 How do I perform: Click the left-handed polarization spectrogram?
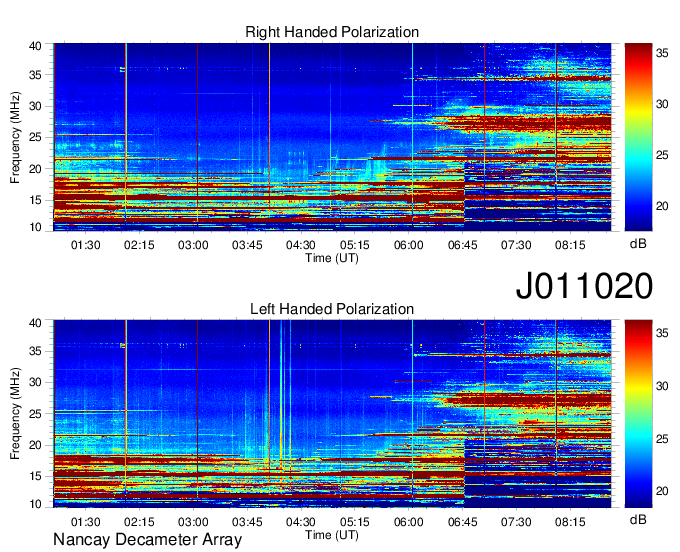point(332,414)
